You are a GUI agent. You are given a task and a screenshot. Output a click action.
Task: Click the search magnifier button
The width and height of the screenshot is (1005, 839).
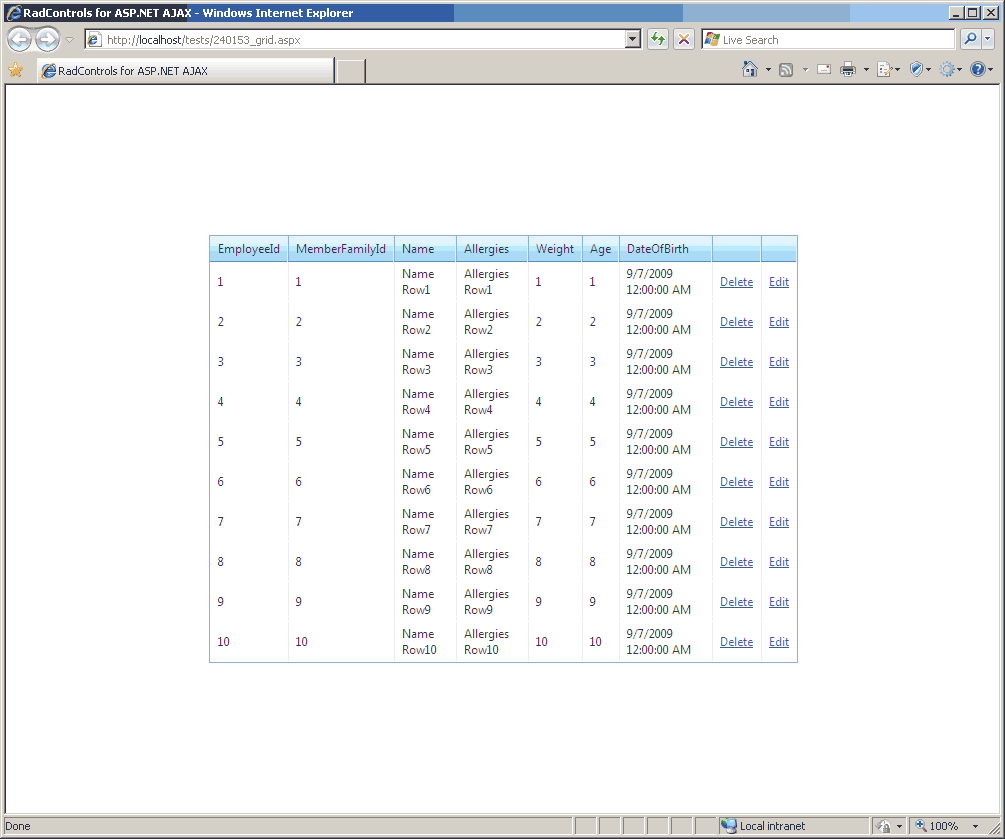pos(970,39)
